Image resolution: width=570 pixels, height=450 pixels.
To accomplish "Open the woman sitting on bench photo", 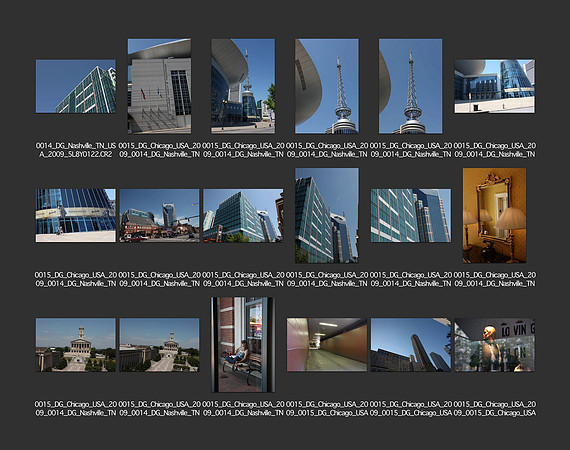I will tap(243, 345).
